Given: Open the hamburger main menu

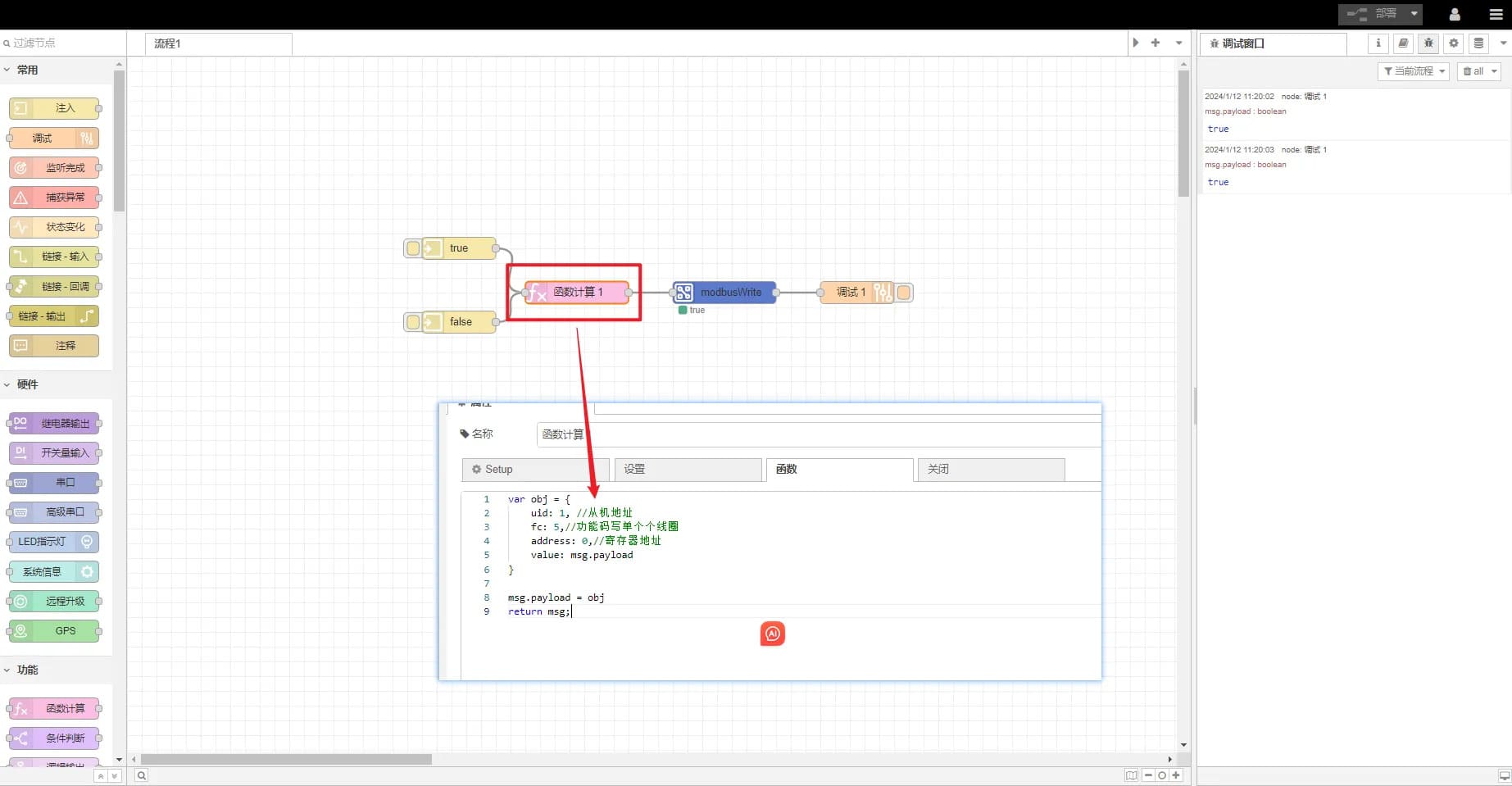Looking at the screenshot, I should pos(1496,15).
